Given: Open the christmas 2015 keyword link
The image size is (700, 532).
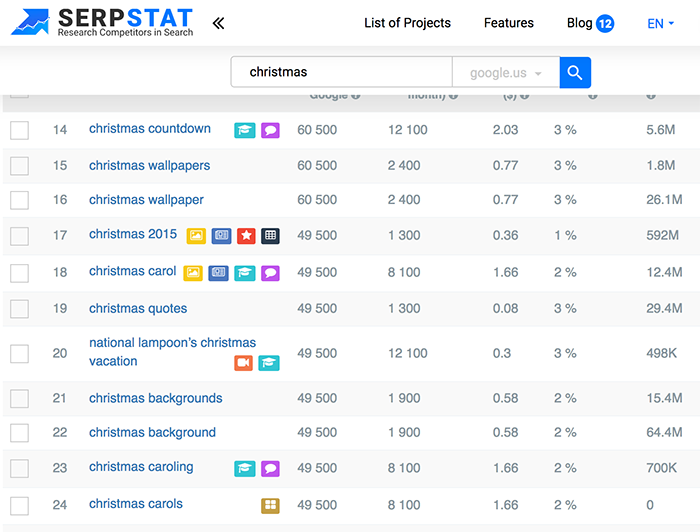Looking at the screenshot, I should (x=133, y=234).
